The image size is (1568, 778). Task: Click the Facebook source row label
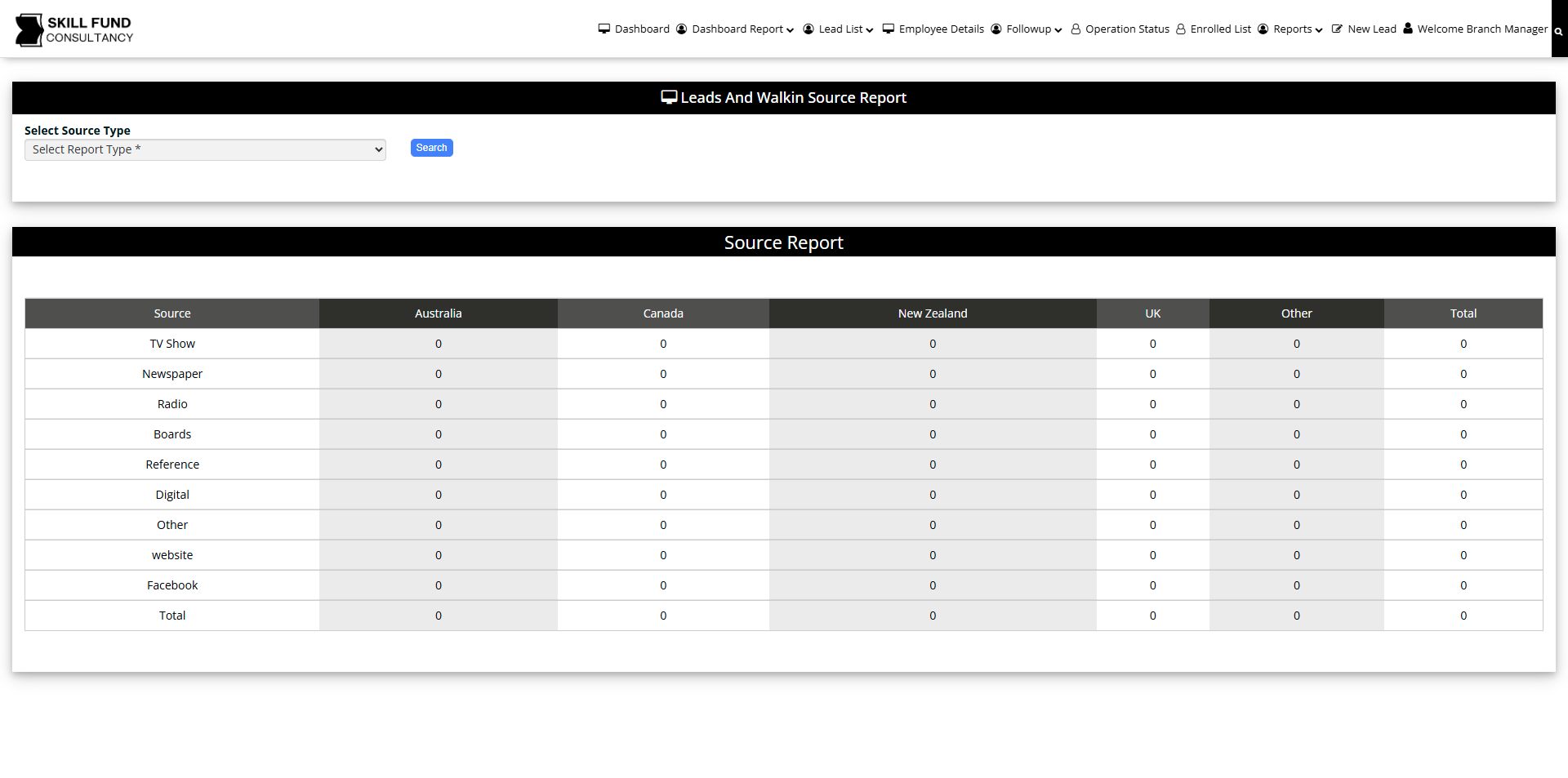coord(172,585)
